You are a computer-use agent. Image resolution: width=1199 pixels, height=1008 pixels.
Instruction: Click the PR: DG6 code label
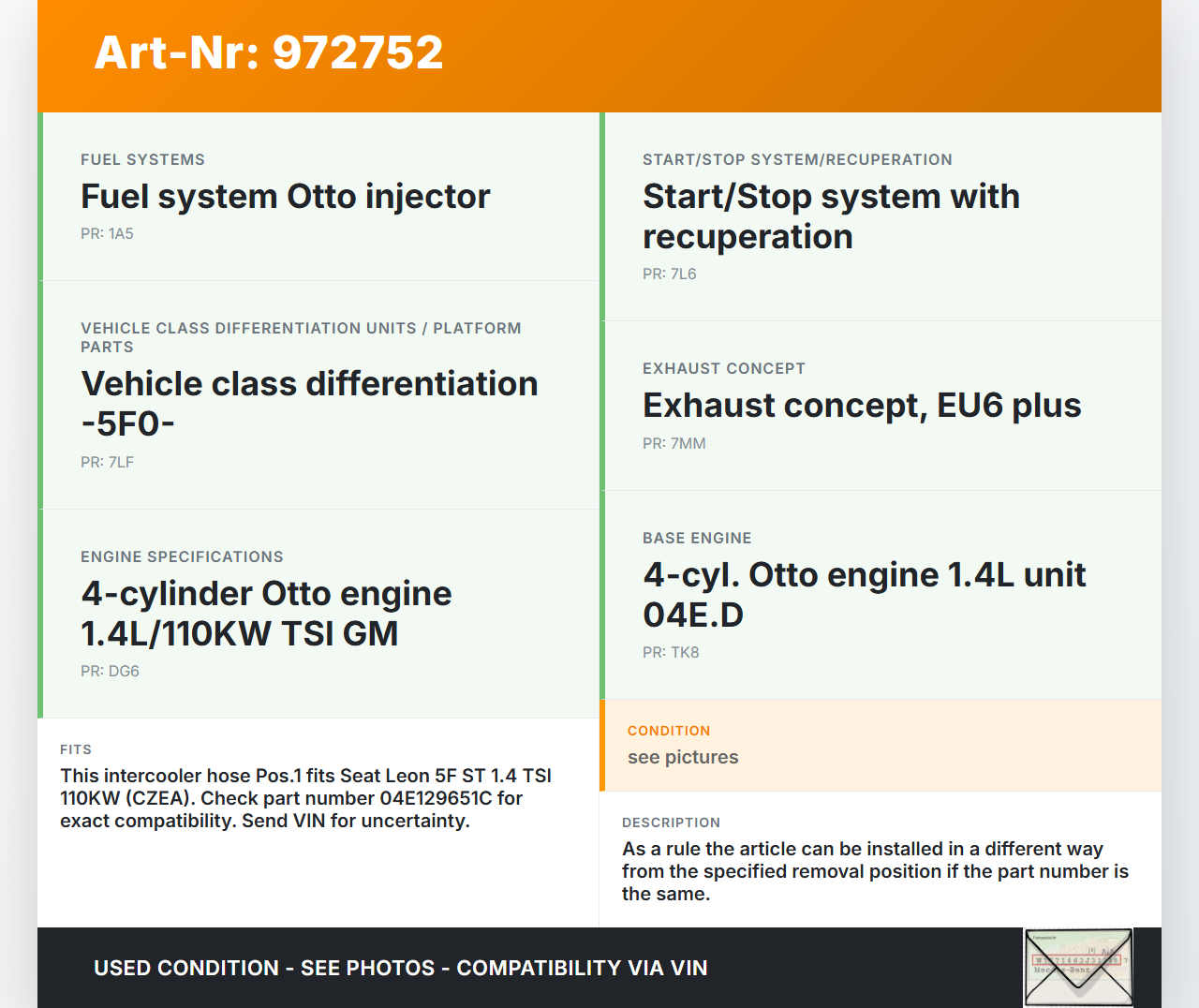click(110, 671)
